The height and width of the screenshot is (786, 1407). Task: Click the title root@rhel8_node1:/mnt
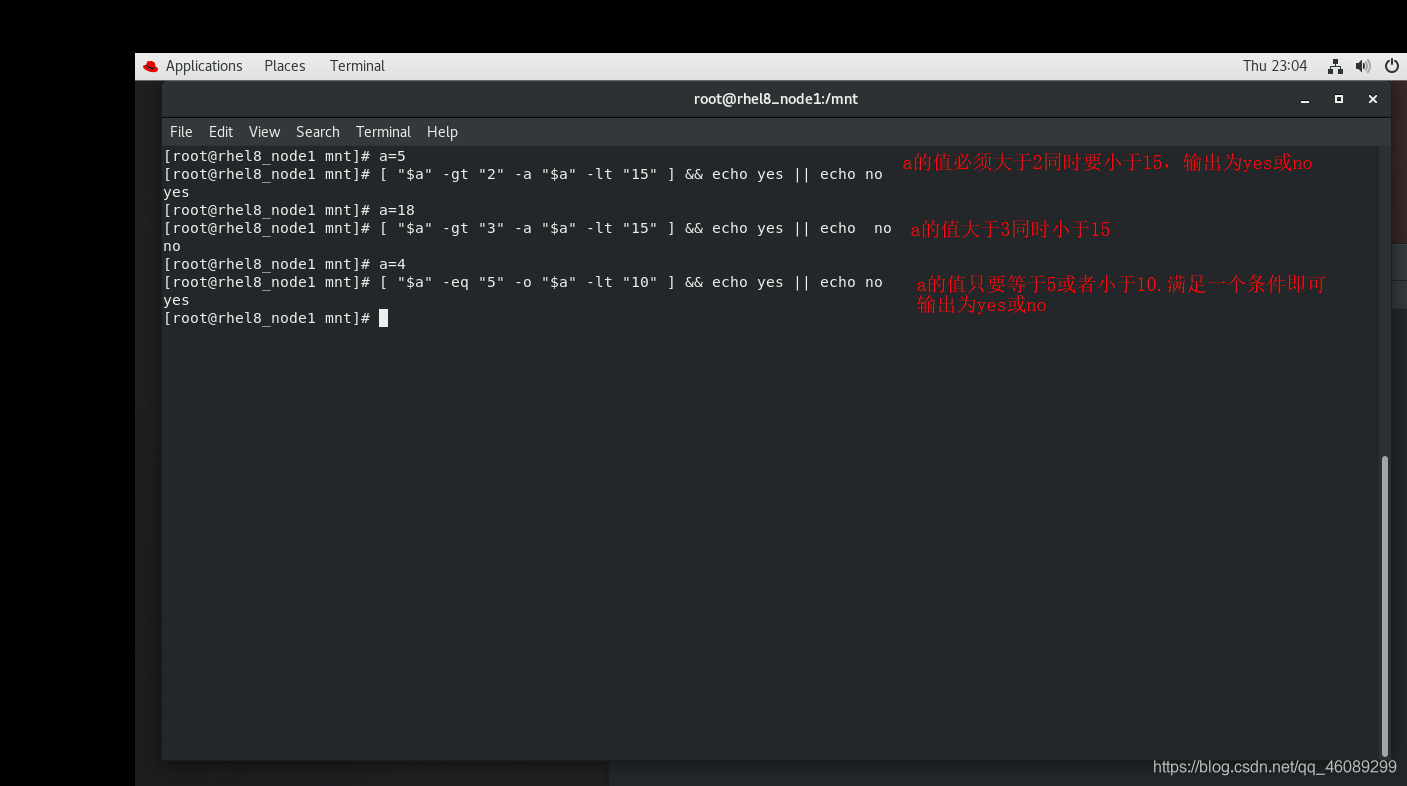pyautogui.click(x=776, y=99)
